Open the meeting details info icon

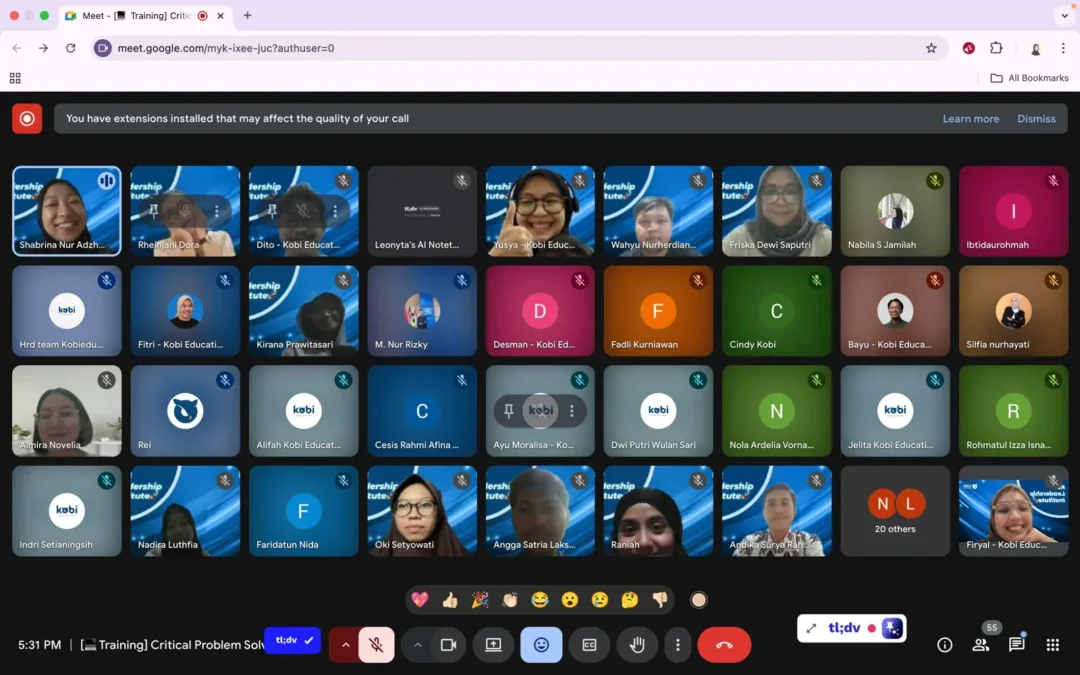click(945, 645)
